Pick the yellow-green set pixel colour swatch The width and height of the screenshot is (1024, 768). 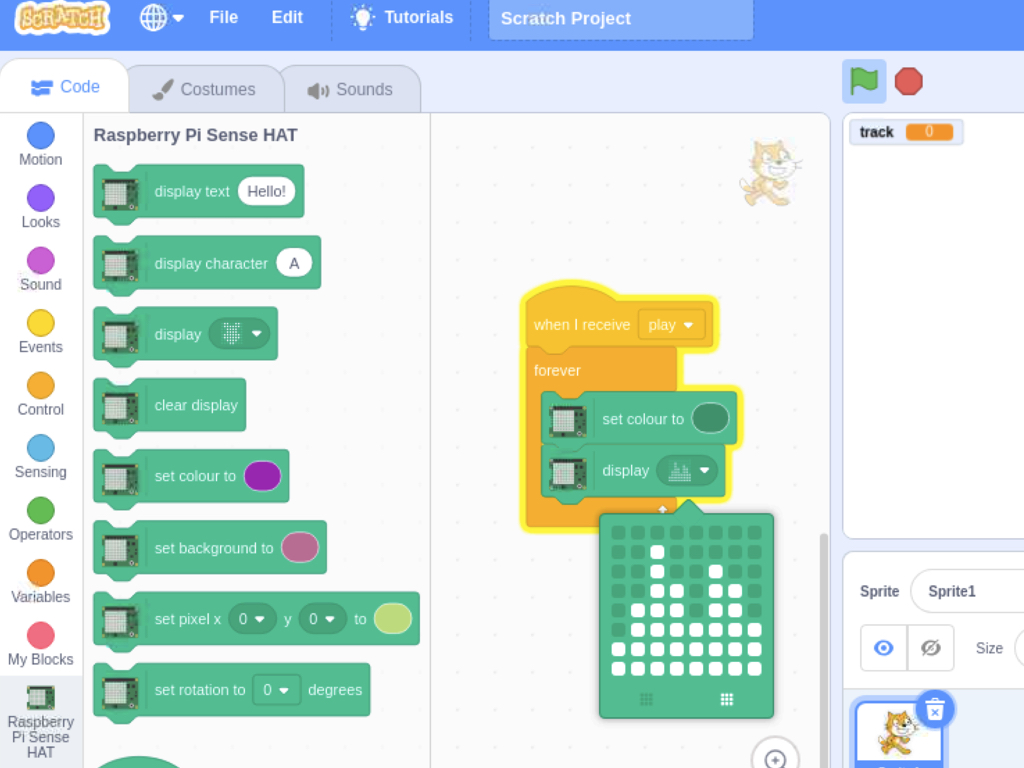click(x=392, y=618)
